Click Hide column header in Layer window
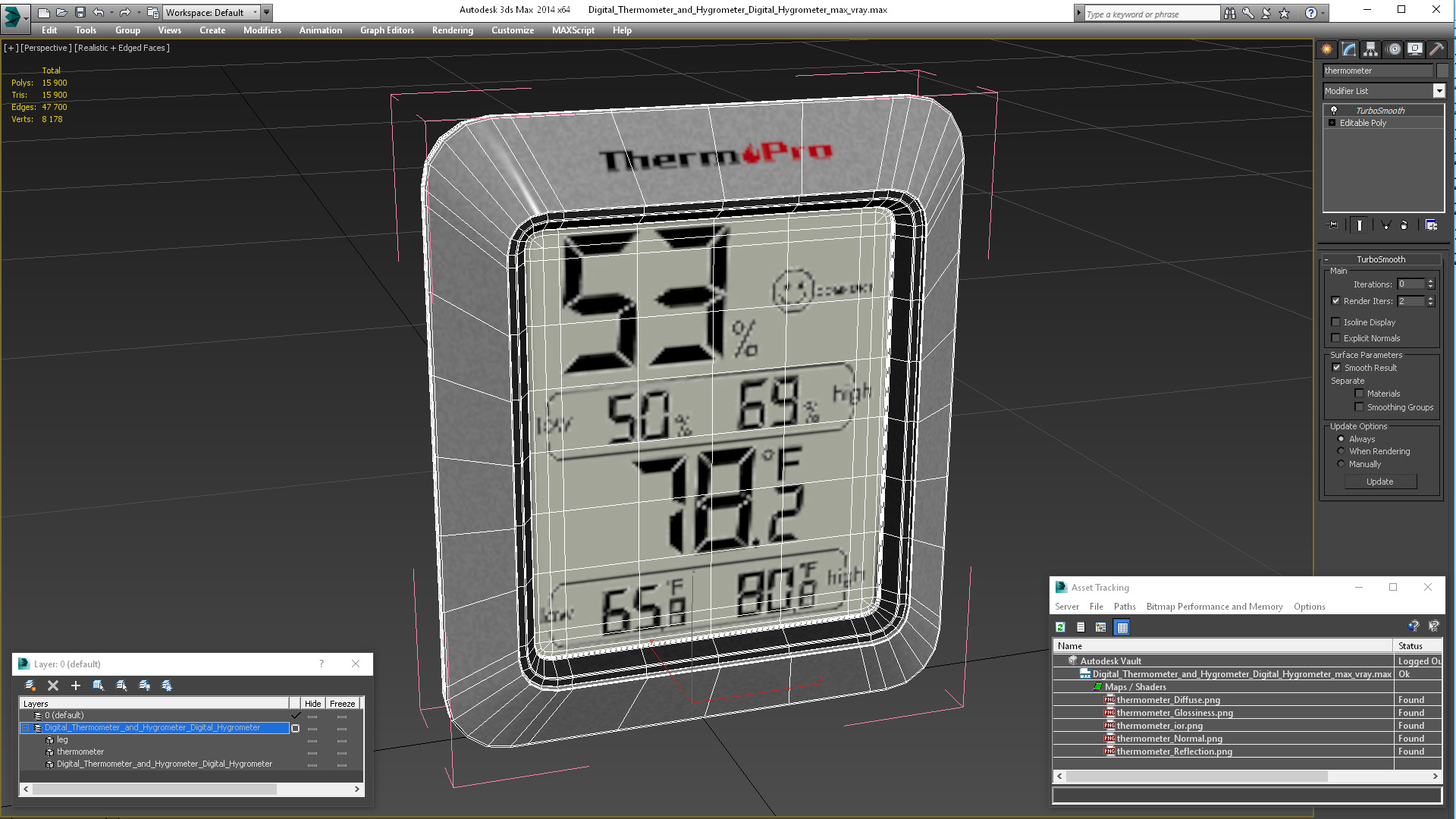The width and height of the screenshot is (1456, 819). [312, 704]
